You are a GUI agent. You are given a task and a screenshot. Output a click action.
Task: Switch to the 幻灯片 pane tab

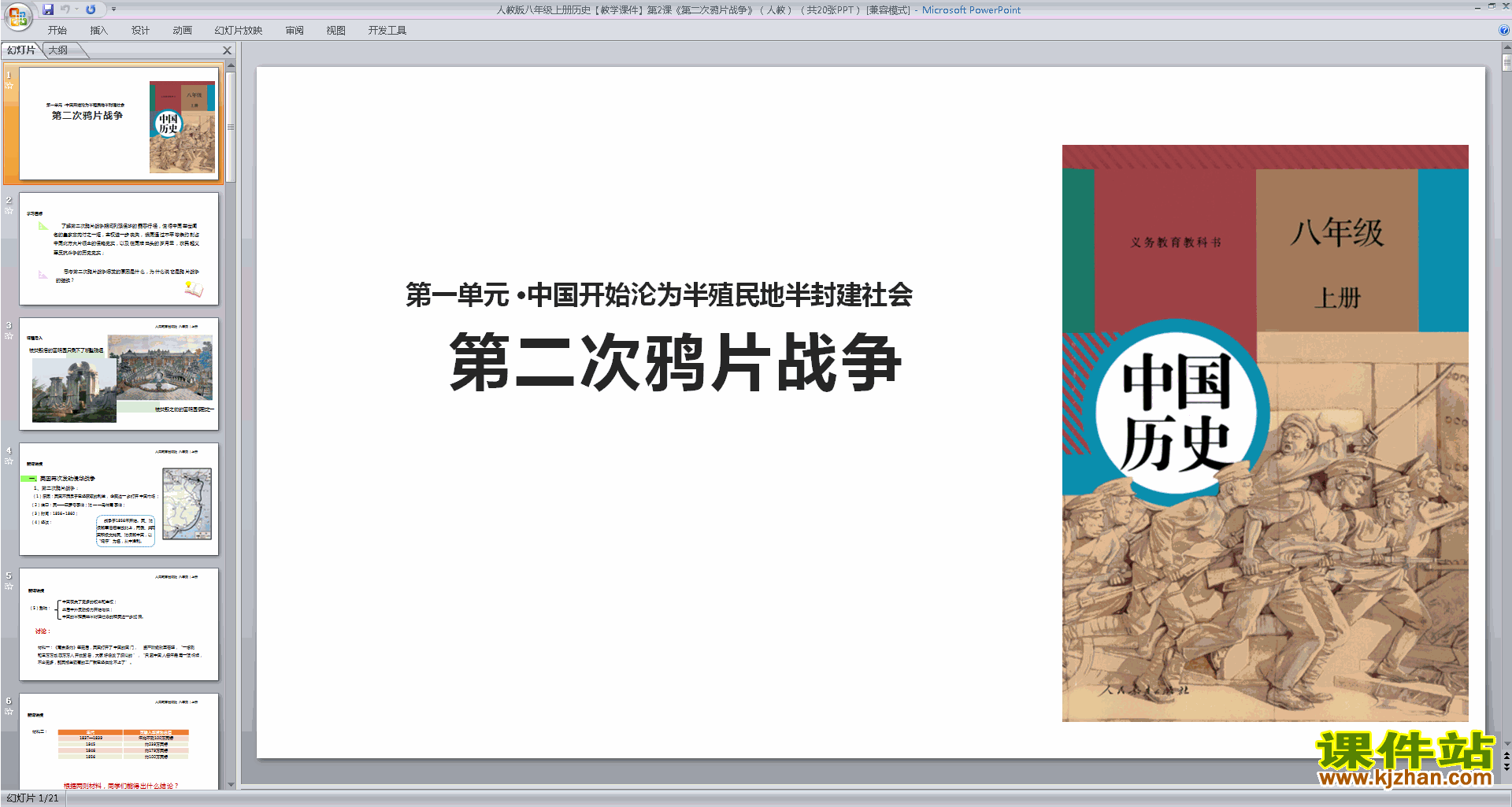point(21,50)
